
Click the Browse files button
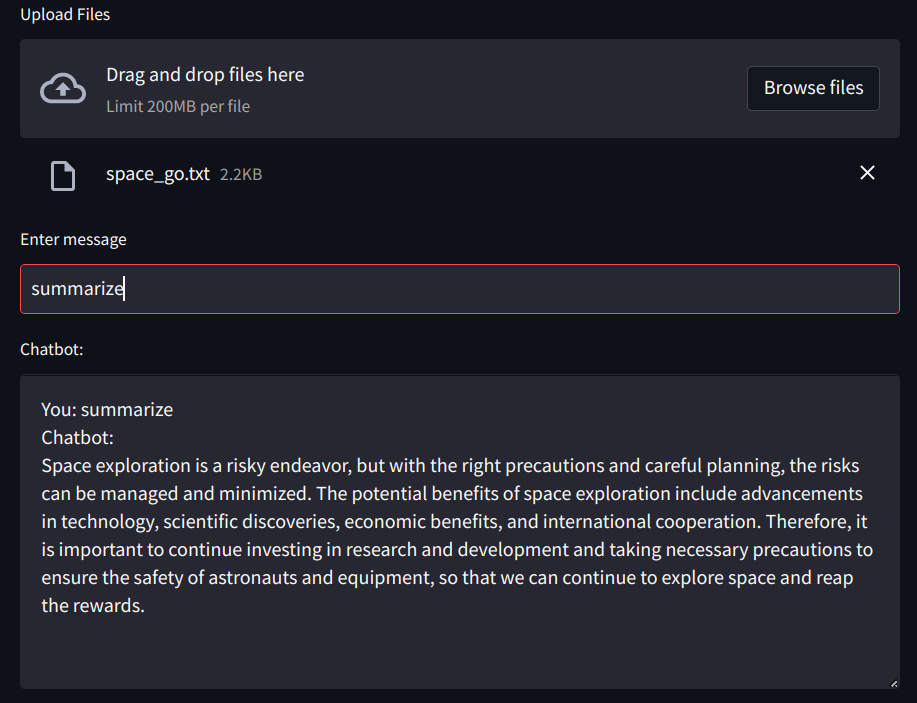pyautogui.click(x=813, y=88)
